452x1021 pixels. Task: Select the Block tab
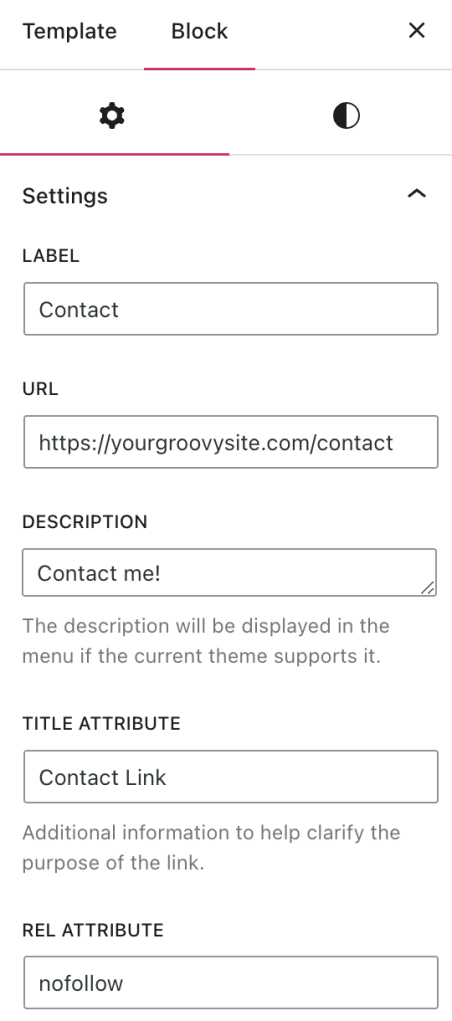point(199,31)
